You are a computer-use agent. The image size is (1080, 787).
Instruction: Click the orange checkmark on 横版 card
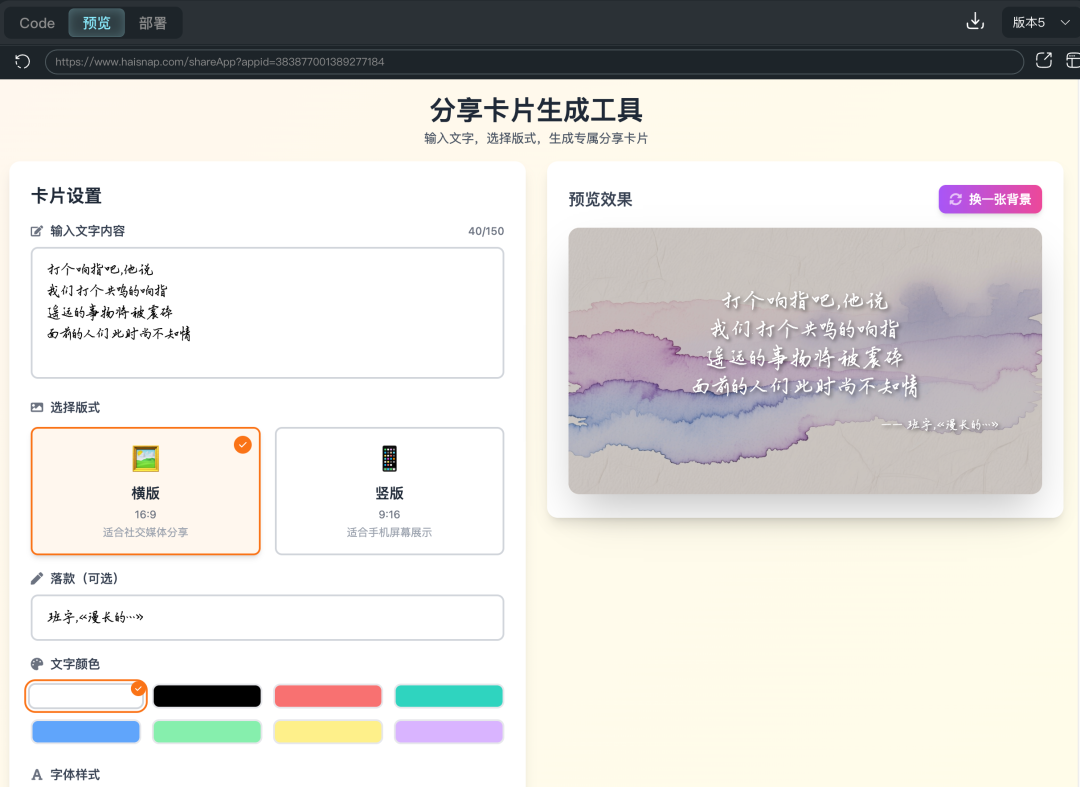click(242, 445)
